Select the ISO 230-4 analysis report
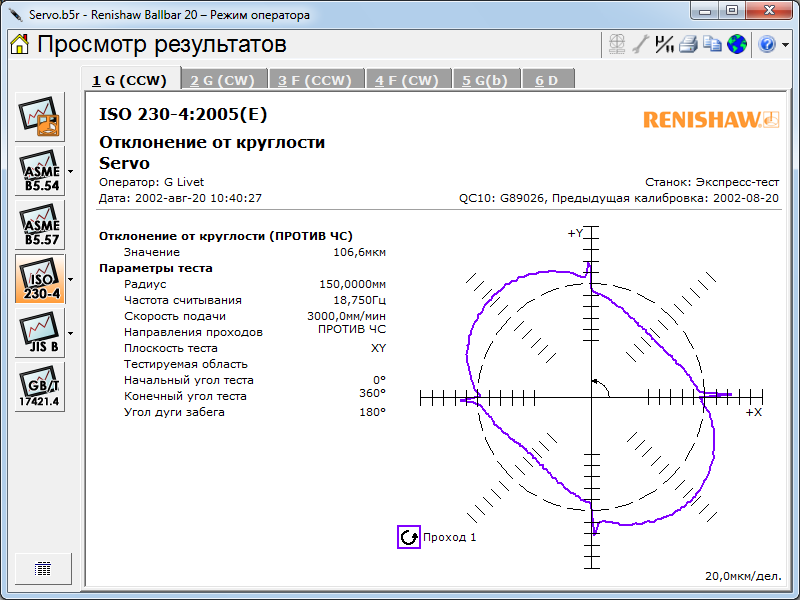Viewport: 800px width, 600px height. pyautogui.click(x=40, y=279)
